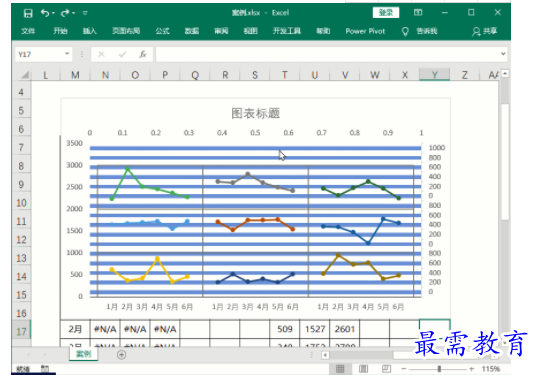Click the cell containing 1527
The image size is (536, 375).
coord(315,329)
